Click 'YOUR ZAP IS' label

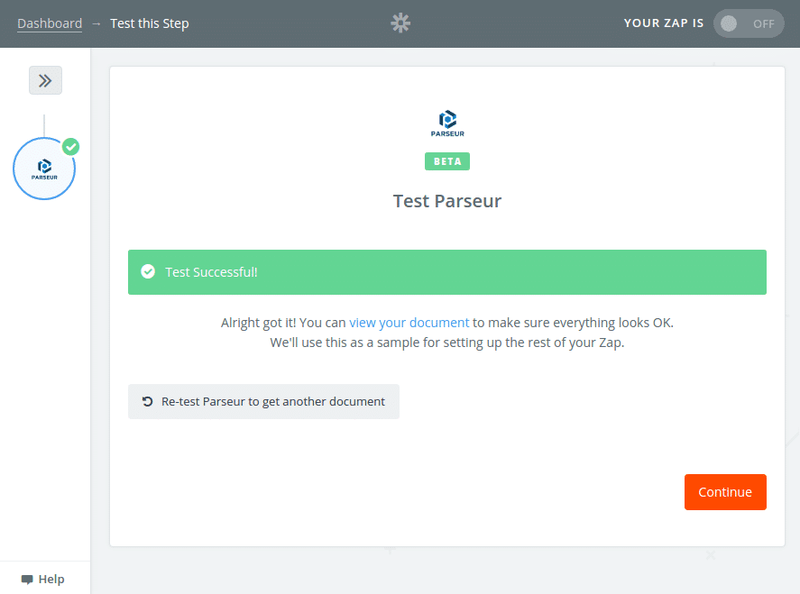(x=663, y=23)
